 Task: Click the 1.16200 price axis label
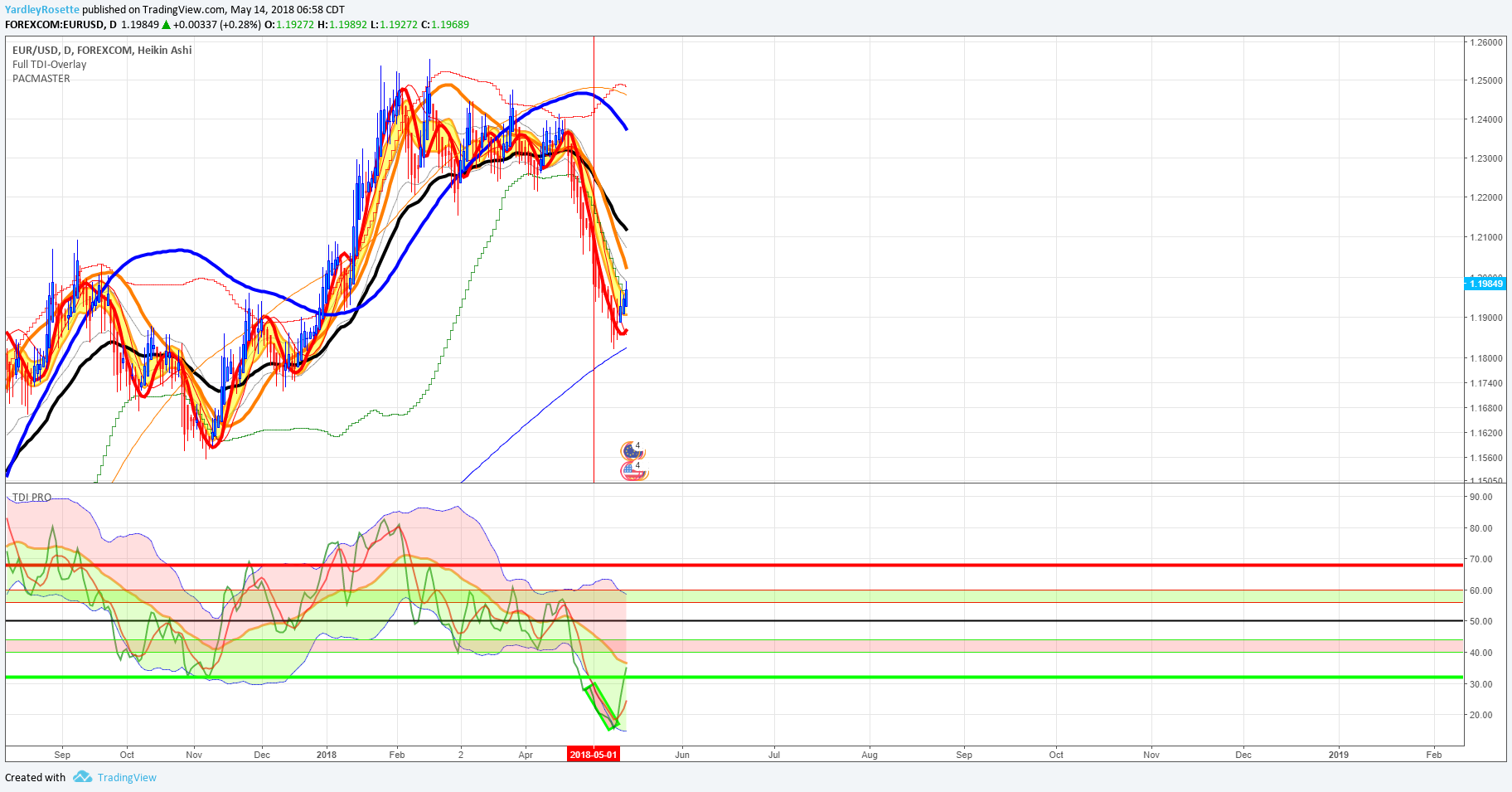(x=1486, y=434)
